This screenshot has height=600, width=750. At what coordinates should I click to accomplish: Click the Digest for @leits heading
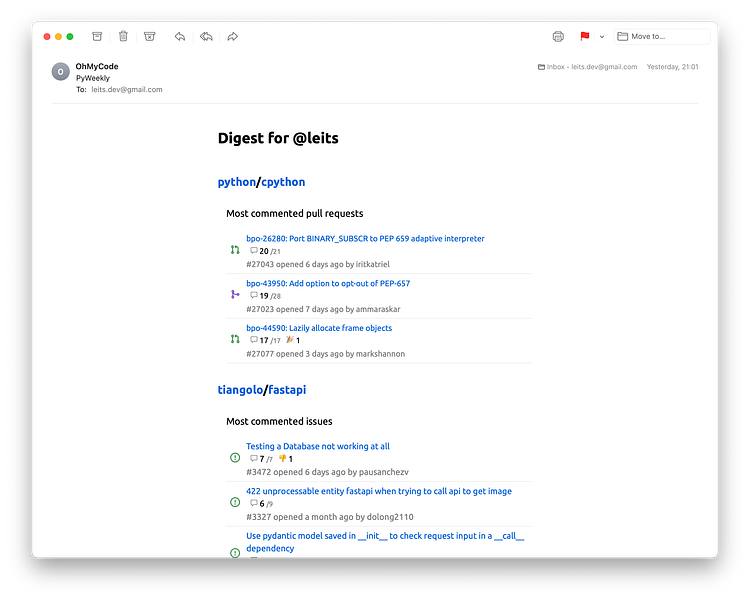pyautogui.click(x=278, y=138)
